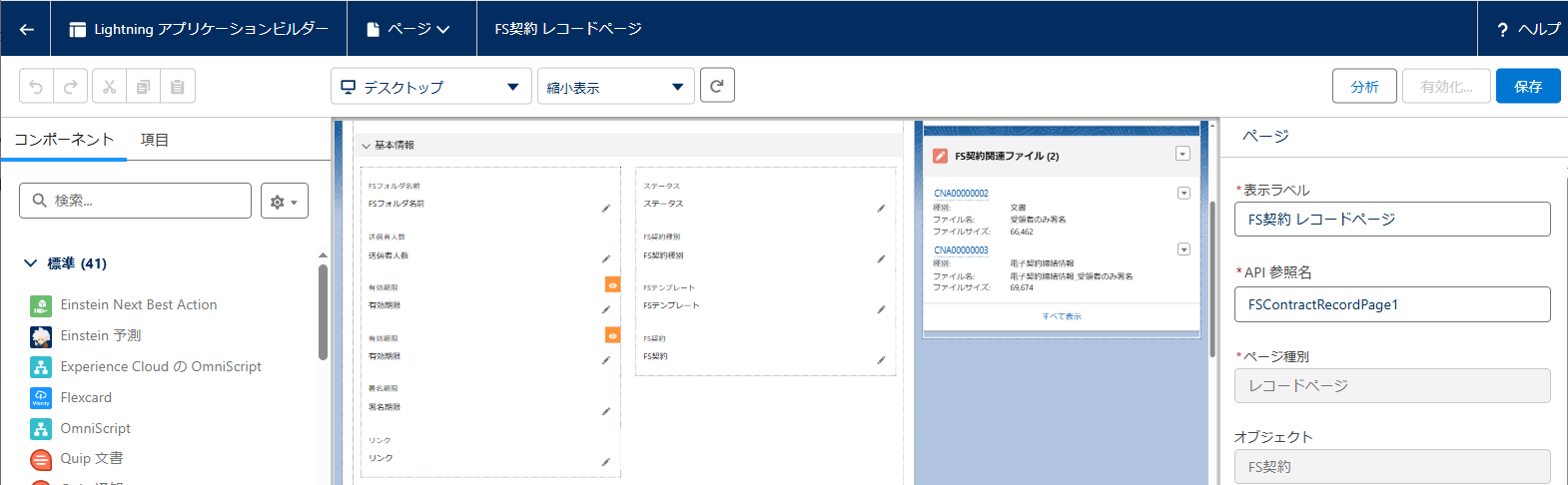Click the FS契約関連ファイル related list icon
The height and width of the screenshot is (485, 1568).
[940, 156]
